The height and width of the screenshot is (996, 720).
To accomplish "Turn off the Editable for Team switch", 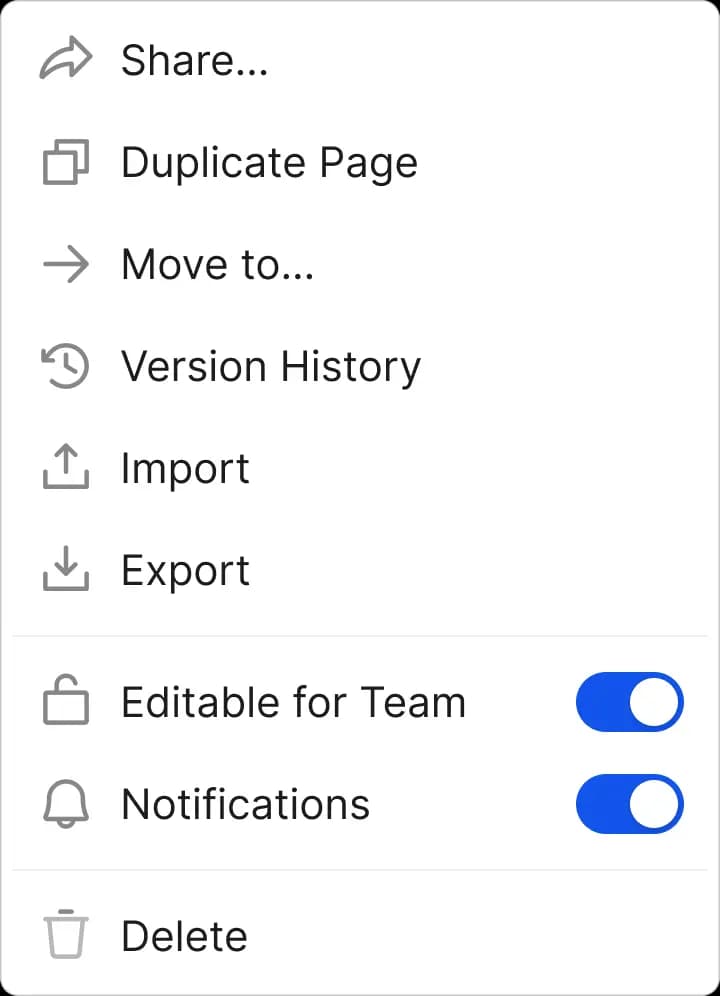I will coord(629,702).
